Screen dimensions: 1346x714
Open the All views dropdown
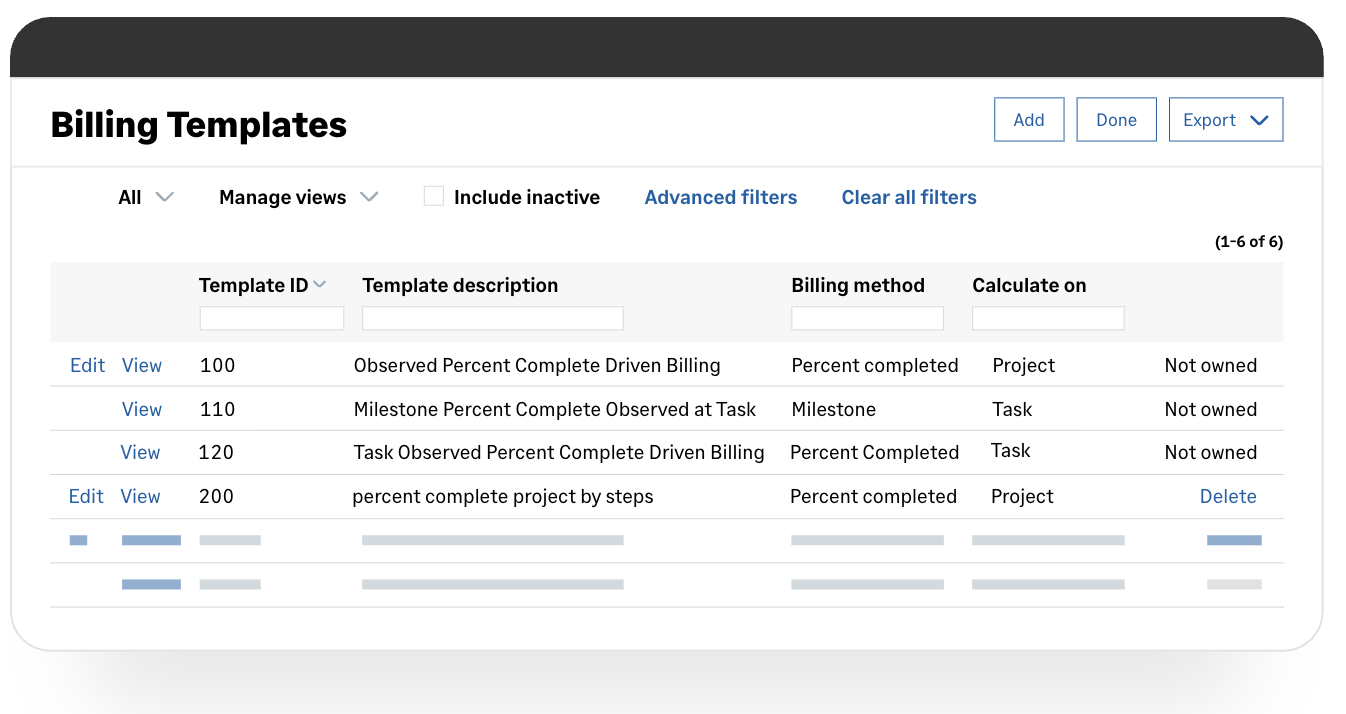[x=146, y=197]
